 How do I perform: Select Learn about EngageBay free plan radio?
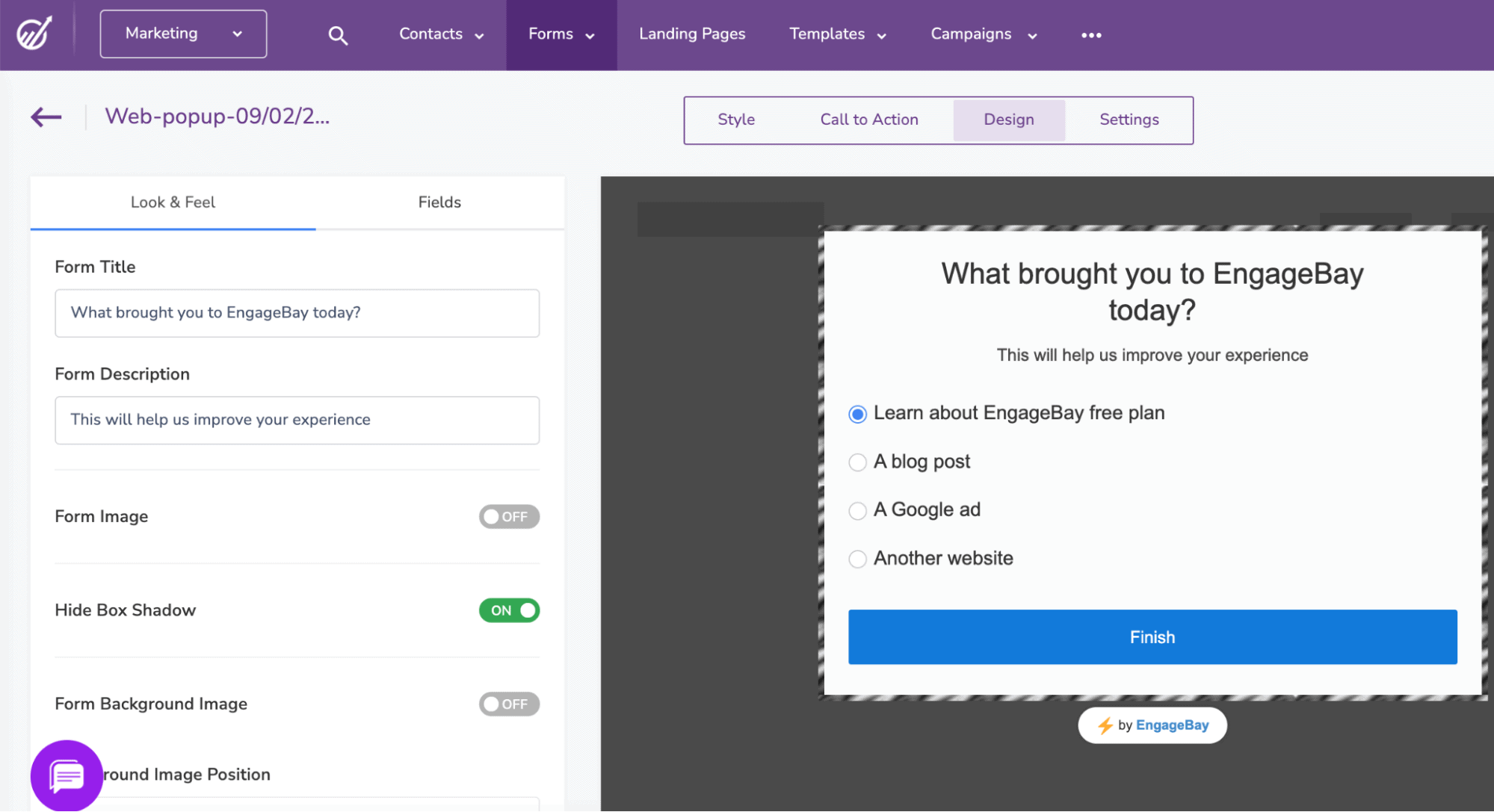click(857, 414)
